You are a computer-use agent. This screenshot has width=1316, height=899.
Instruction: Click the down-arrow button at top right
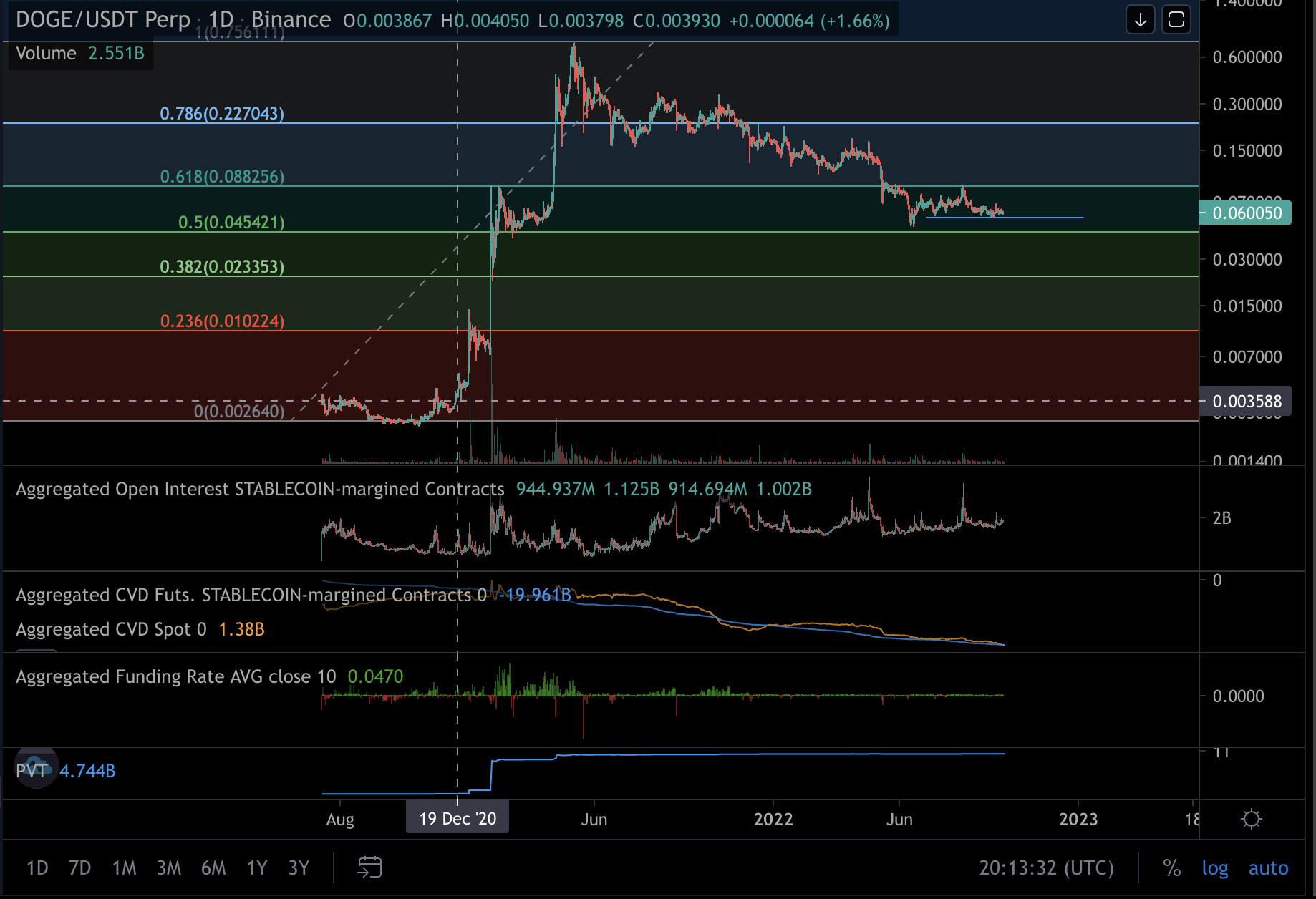[x=1140, y=20]
